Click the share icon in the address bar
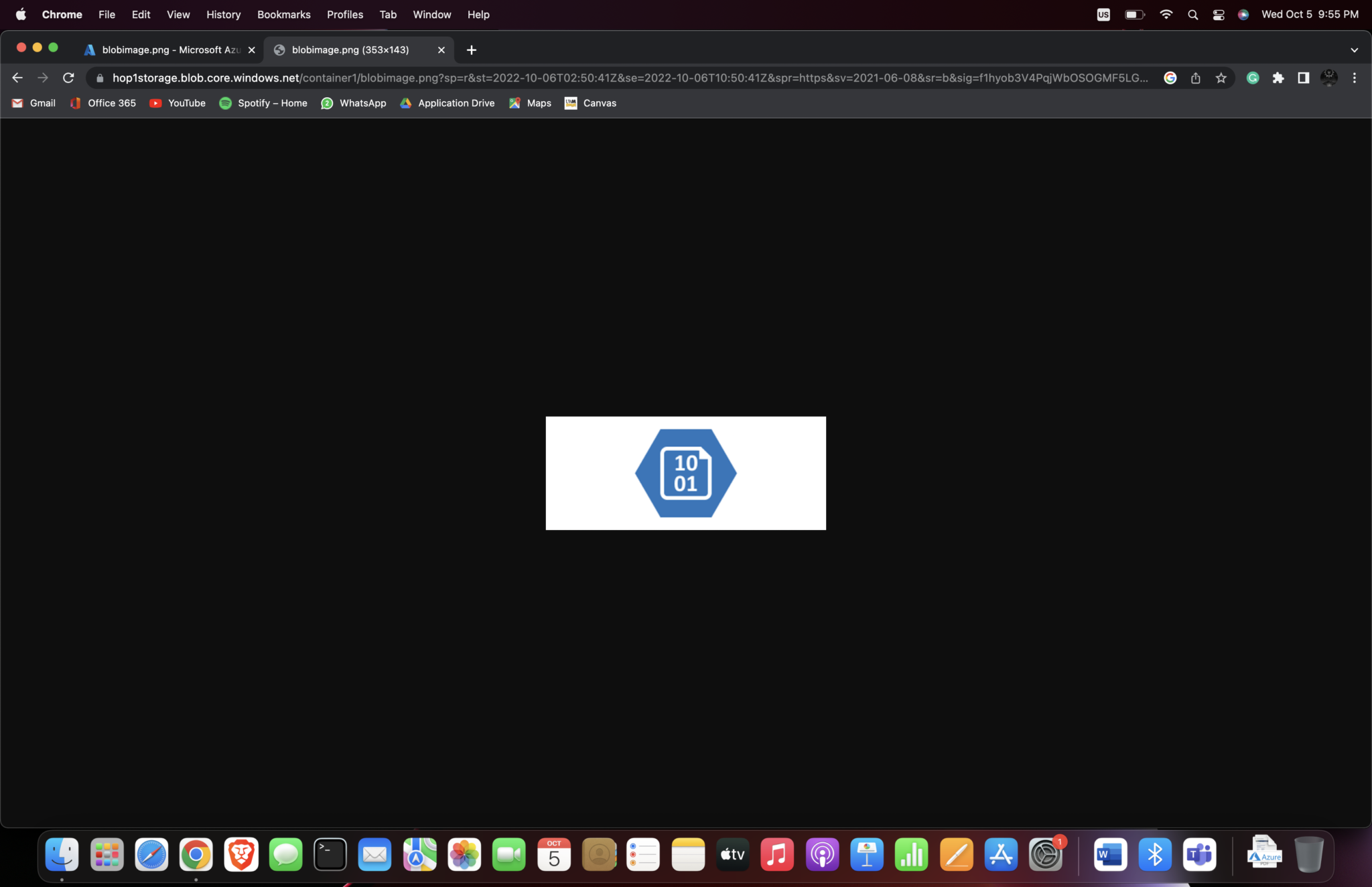1372x887 pixels. point(1196,78)
